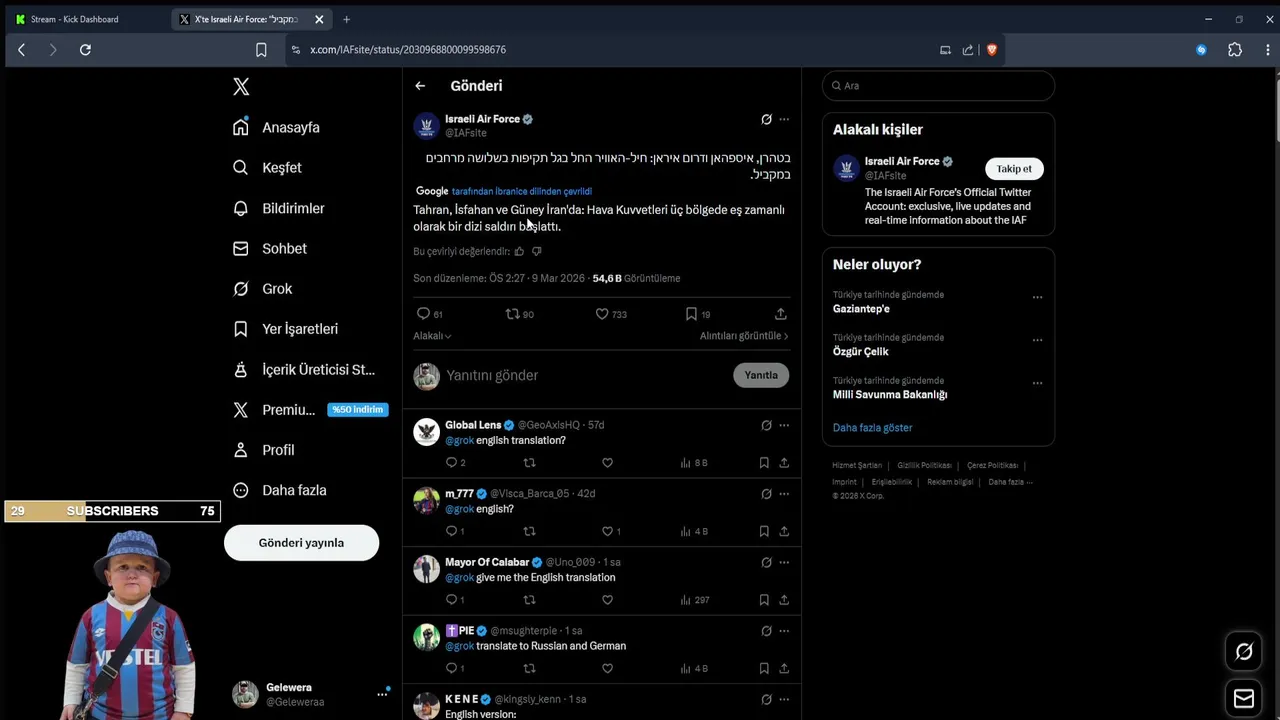Screen dimensions: 1280x720
Task: Open more options on KENE reply
Action: tap(784, 699)
